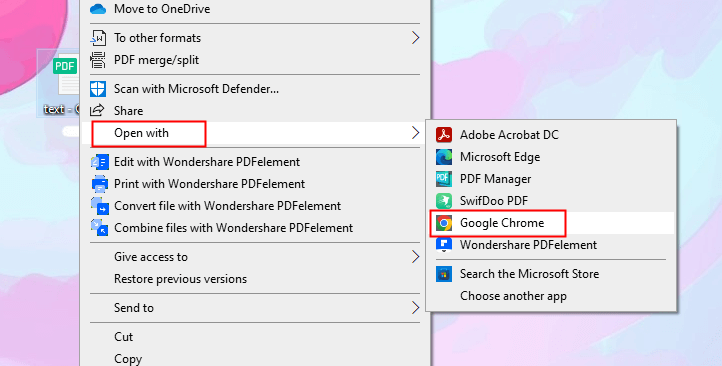Click the To other formats icon
Screen dimensions: 722x366
tap(98, 38)
